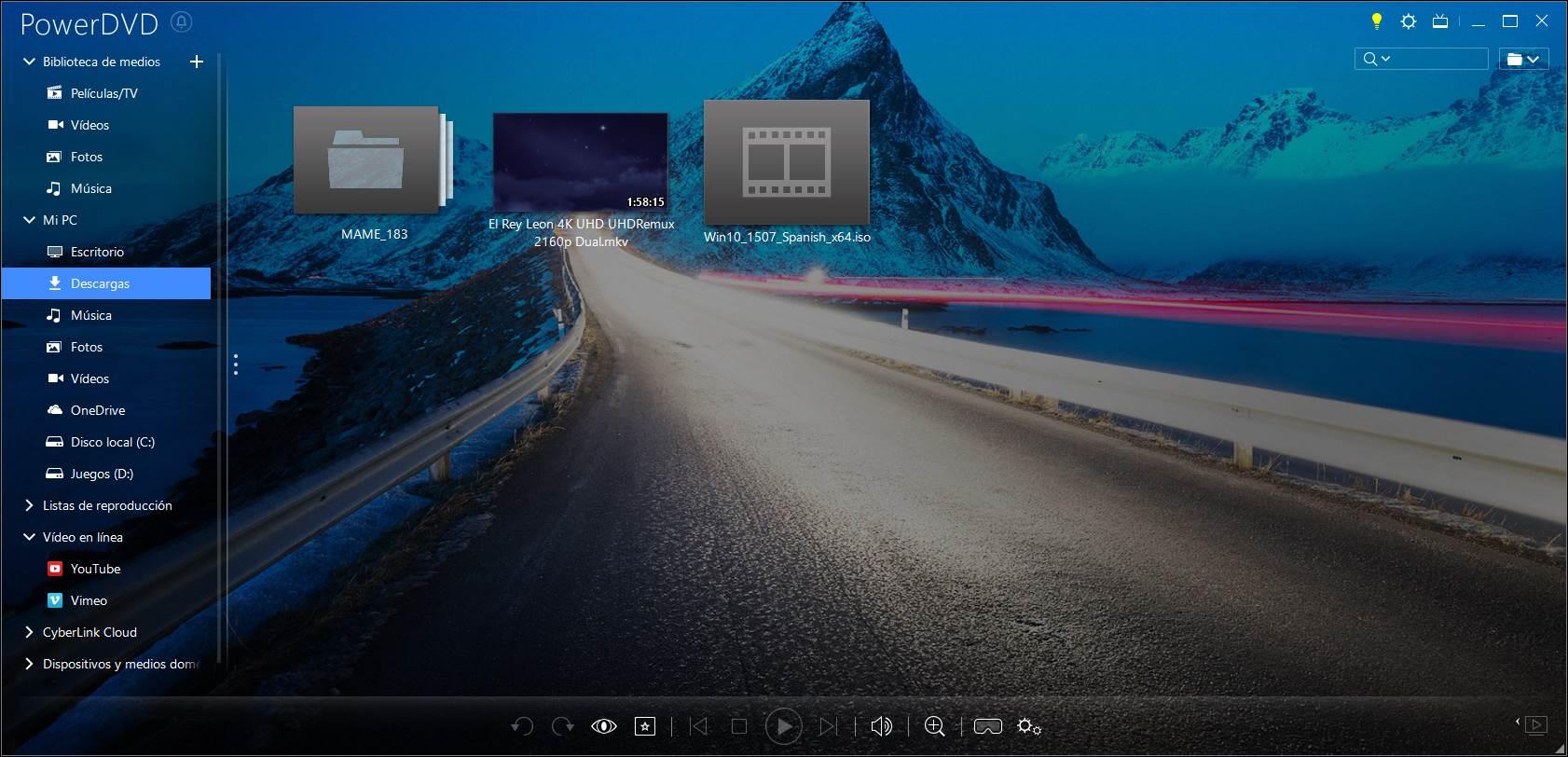This screenshot has width=1568, height=757.
Task: Open the MAME_183 folder thumbnail
Action: click(373, 159)
